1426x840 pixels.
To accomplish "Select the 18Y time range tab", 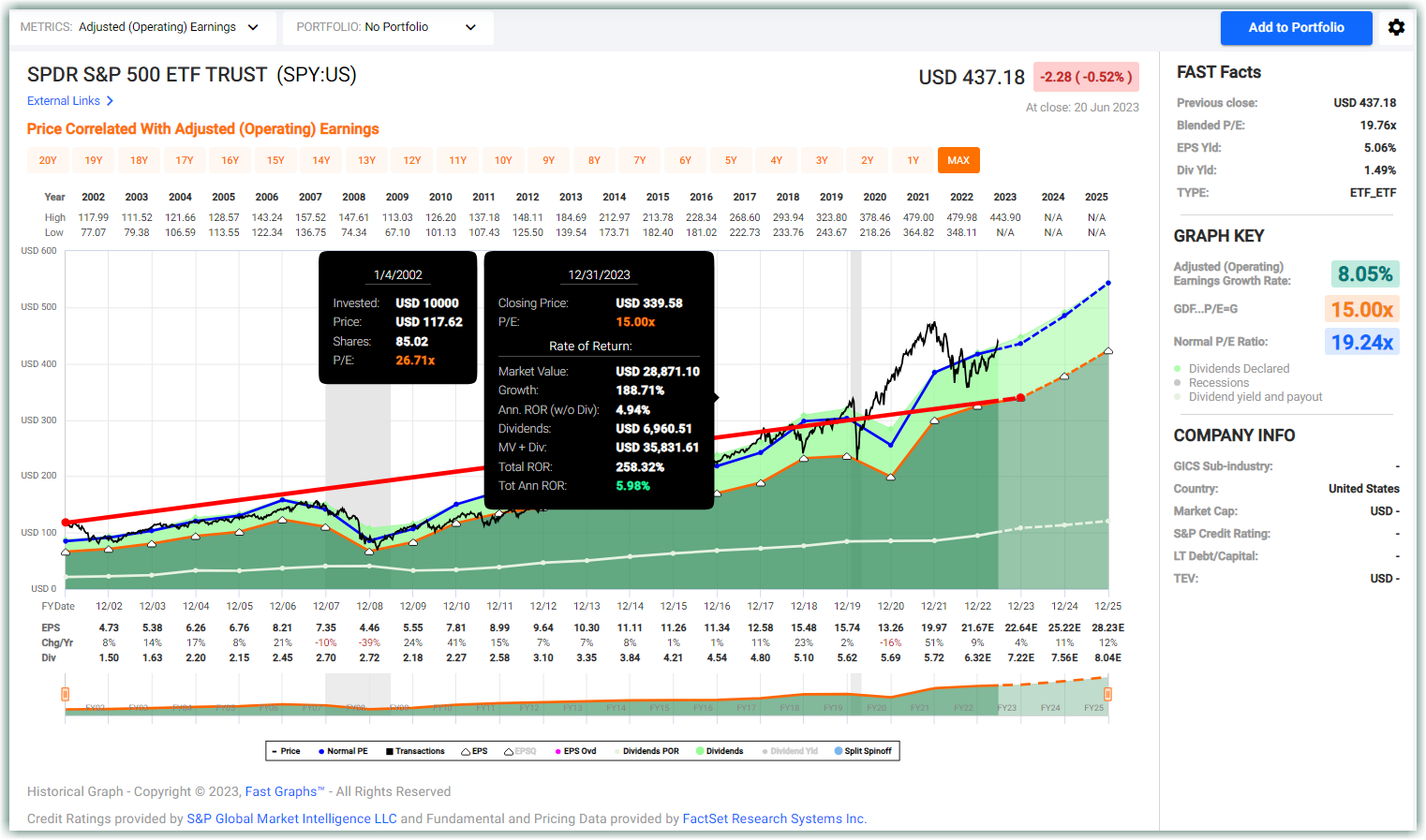I will [x=139, y=161].
